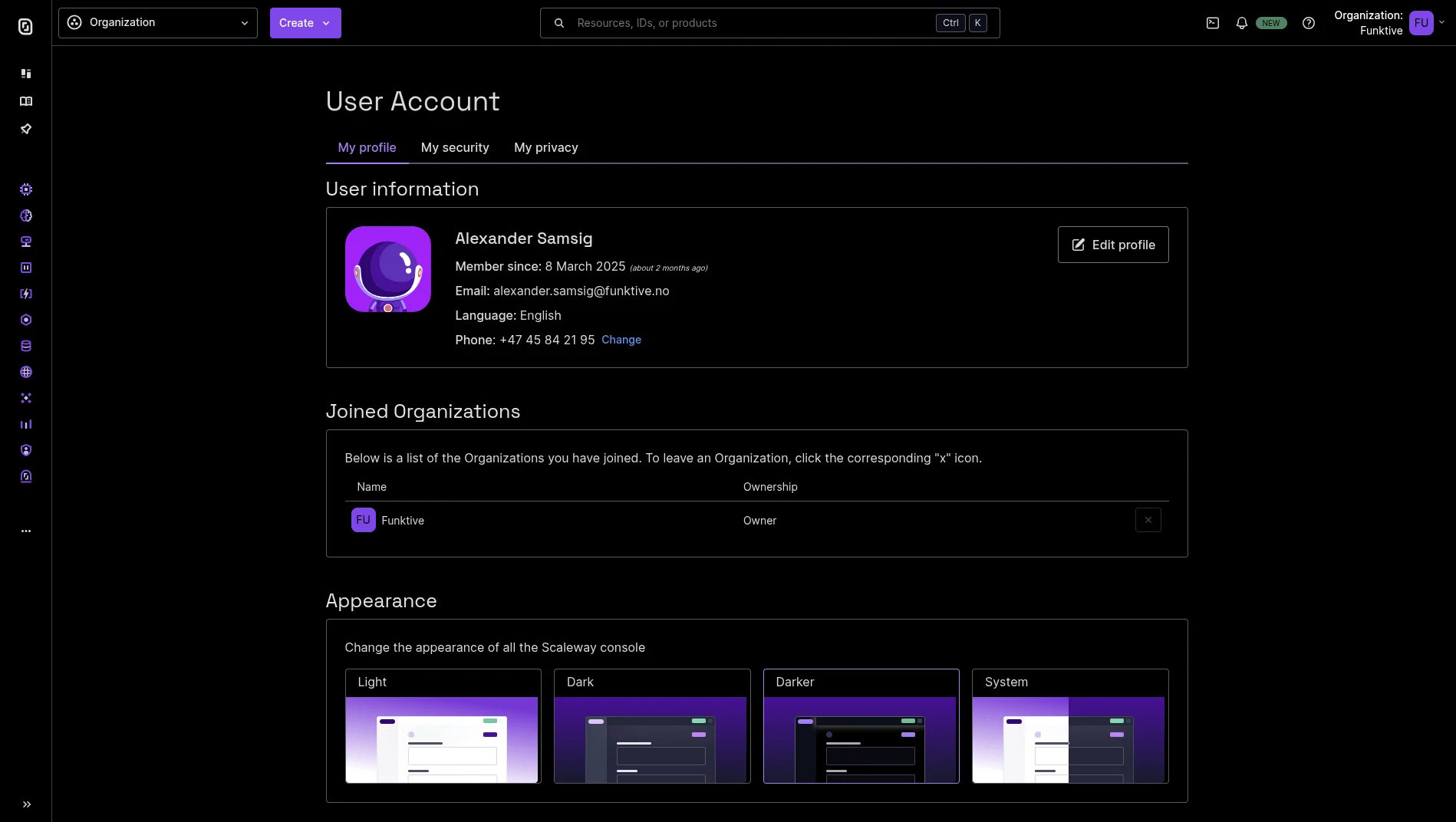
Task: Switch to the My privacy tab
Action: click(x=546, y=147)
